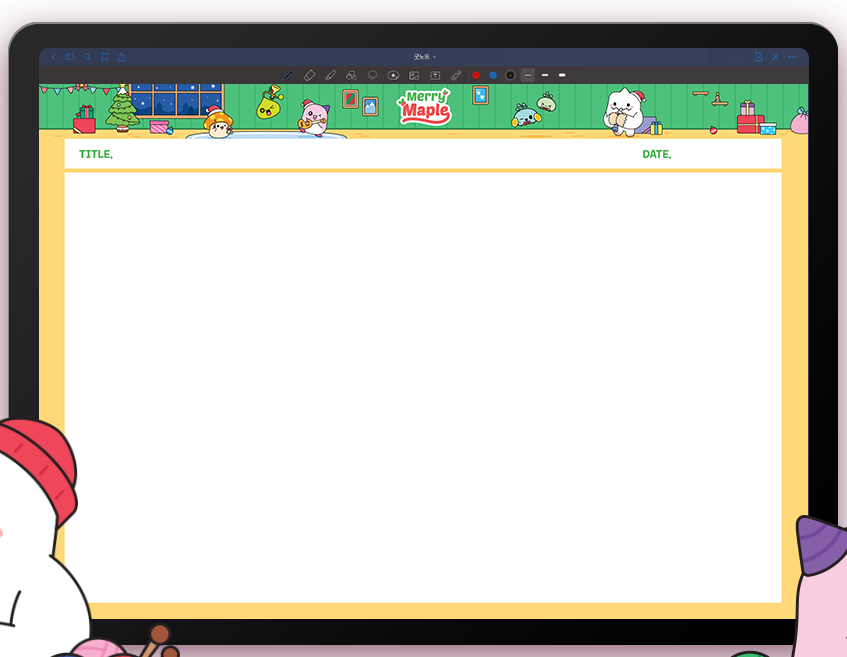Select the Image insert tool
The width and height of the screenshot is (847, 657).
tap(414, 75)
